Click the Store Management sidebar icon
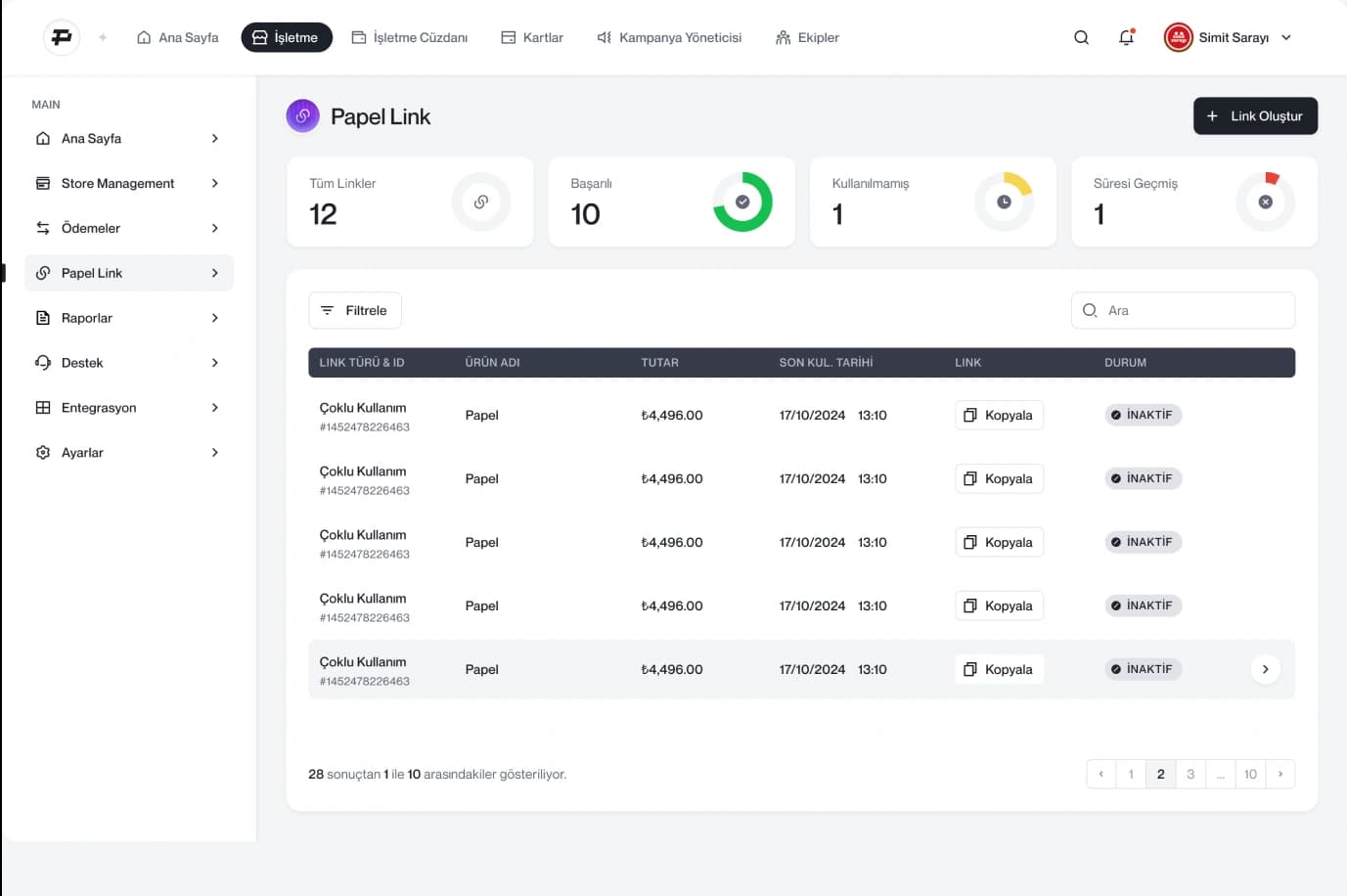Screen dimensions: 1347x896 coord(43,183)
